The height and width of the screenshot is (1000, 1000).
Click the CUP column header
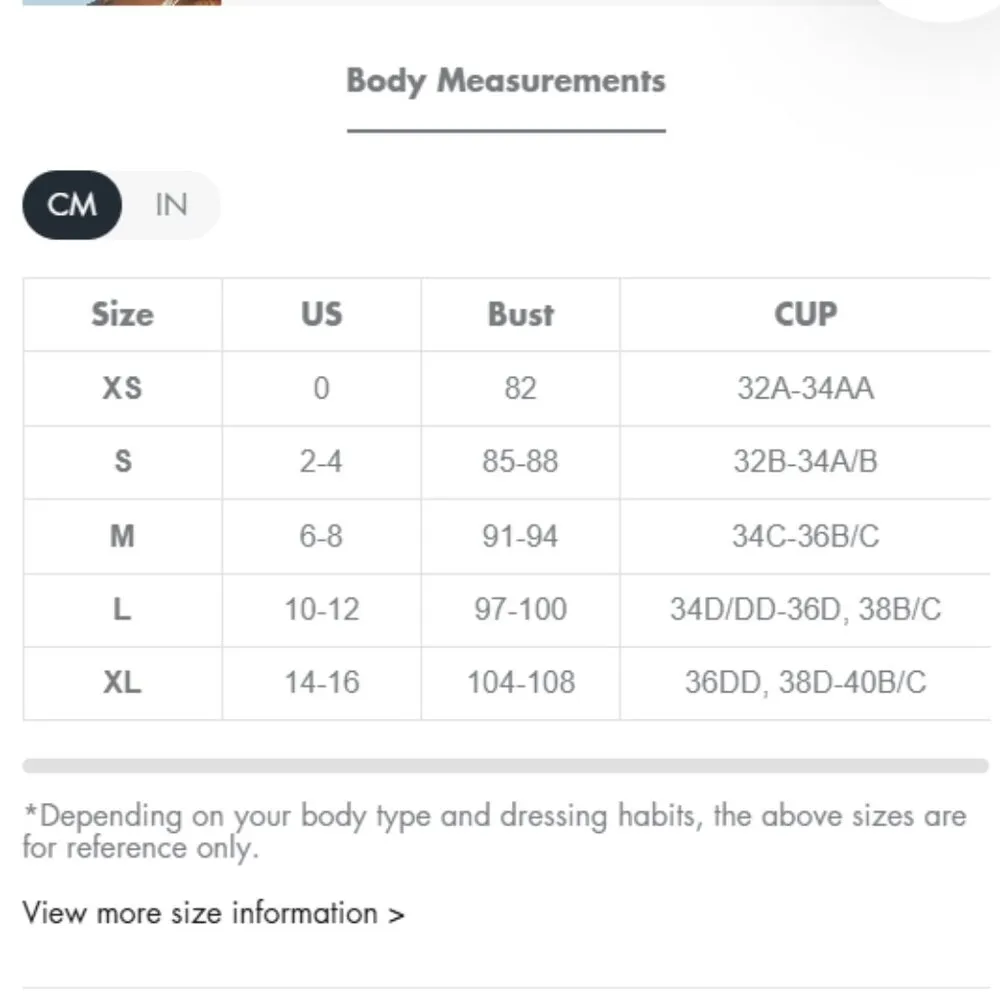tap(805, 314)
